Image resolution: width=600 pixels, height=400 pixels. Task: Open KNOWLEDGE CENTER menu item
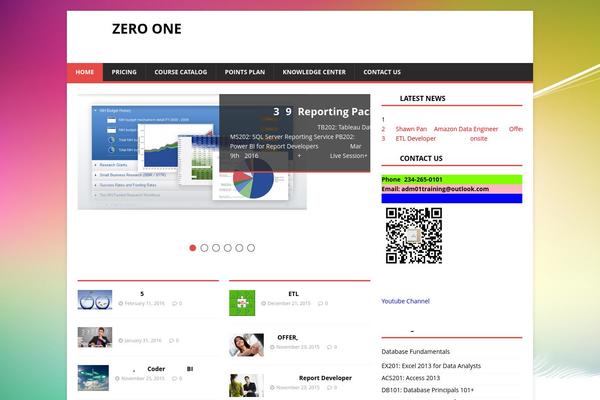[314, 72]
